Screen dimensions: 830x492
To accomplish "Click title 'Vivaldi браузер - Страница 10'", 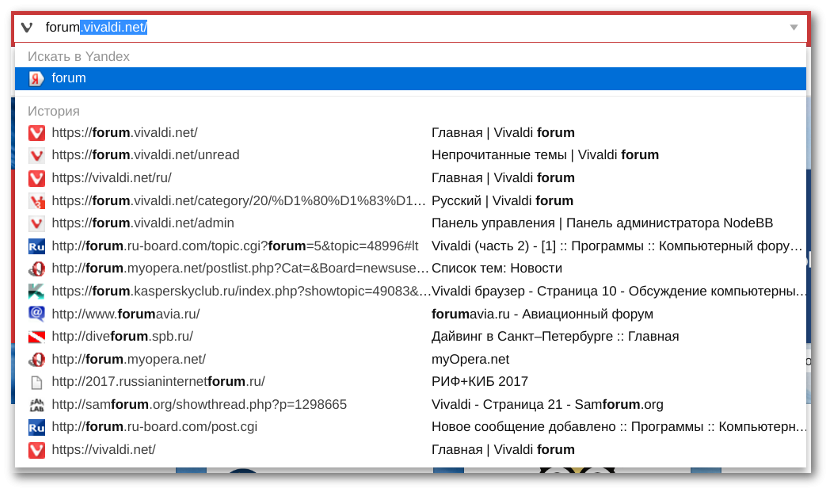I will coord(618,291).
